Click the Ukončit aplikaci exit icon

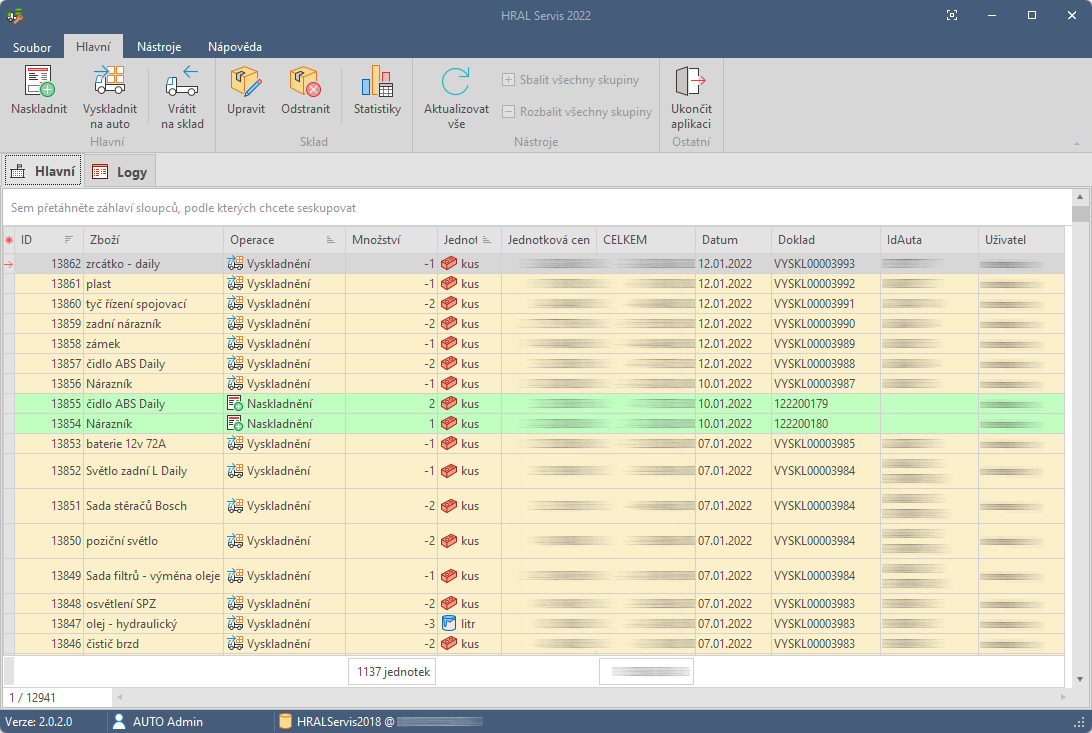[x=691, y=83]
